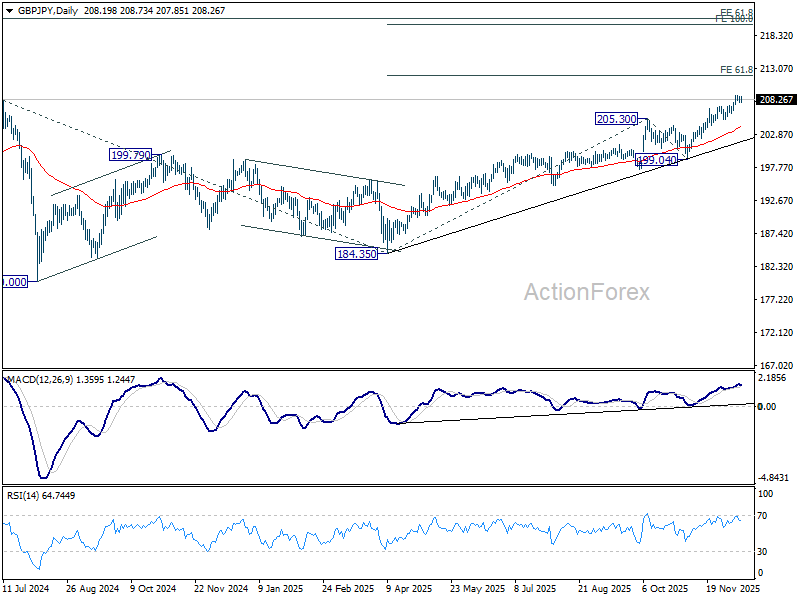800x600 pixels.
Task: Click the 167.020 price axis label
Action: (776, 365)
